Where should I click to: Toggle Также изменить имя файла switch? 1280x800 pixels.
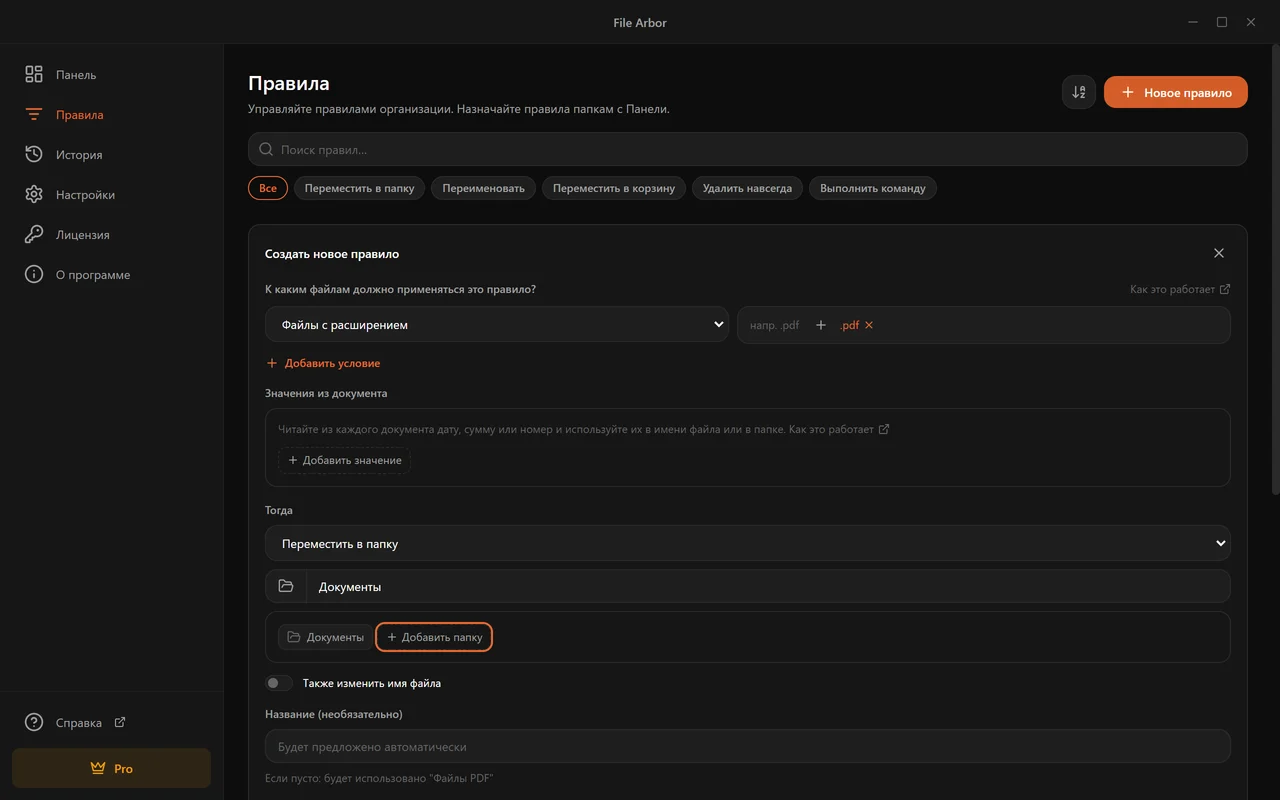pyautogui.click(x=279, y=683)
